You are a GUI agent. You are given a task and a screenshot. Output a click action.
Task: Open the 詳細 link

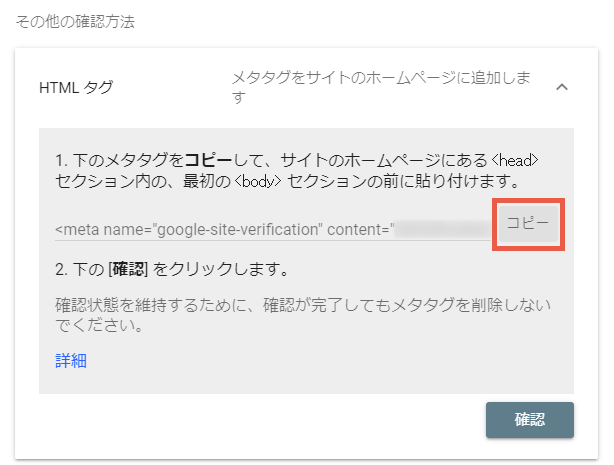click(71, 360)
